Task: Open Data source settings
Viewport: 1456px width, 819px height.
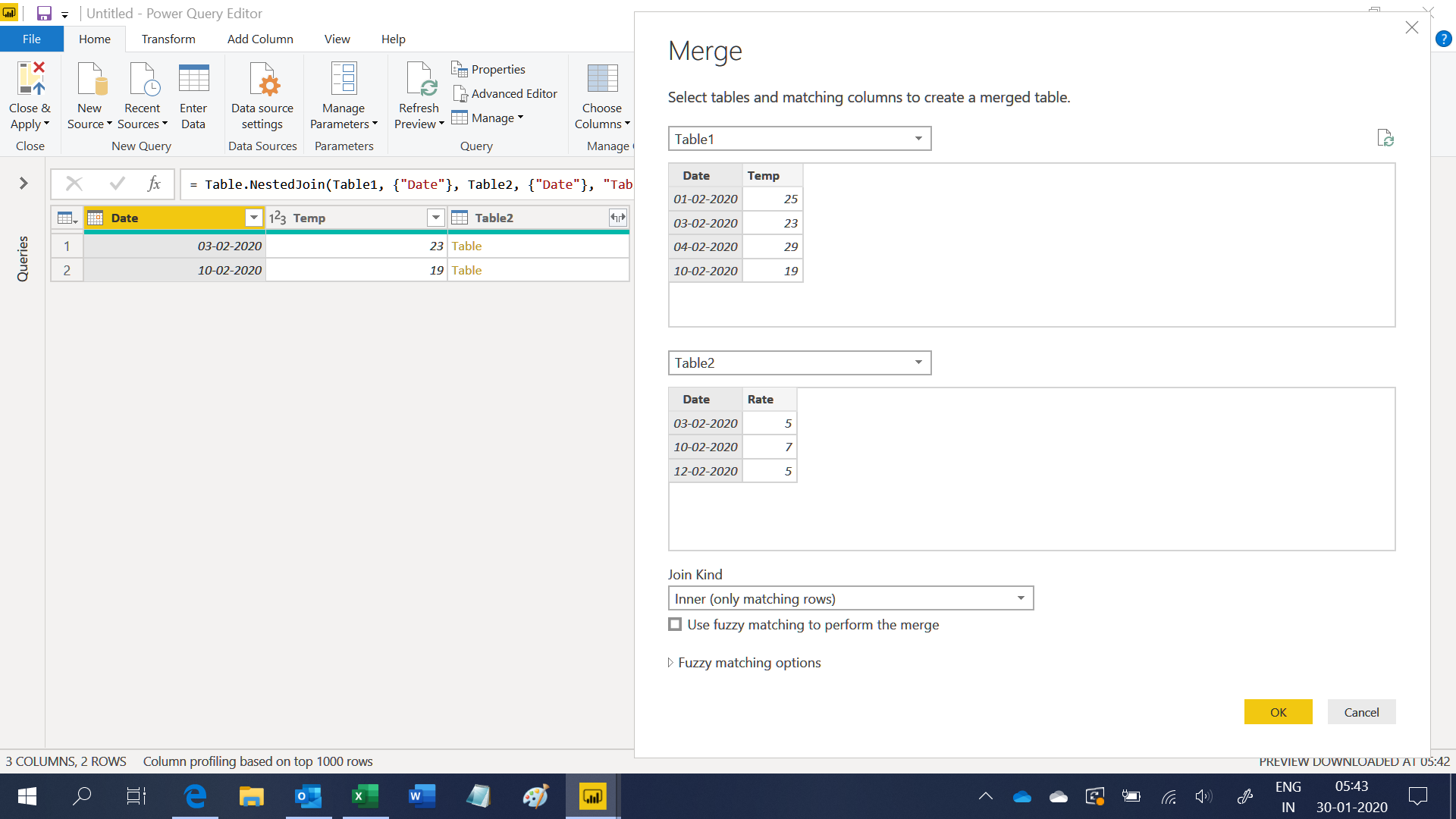Action: pyautogui.click(x=262, y=96)
